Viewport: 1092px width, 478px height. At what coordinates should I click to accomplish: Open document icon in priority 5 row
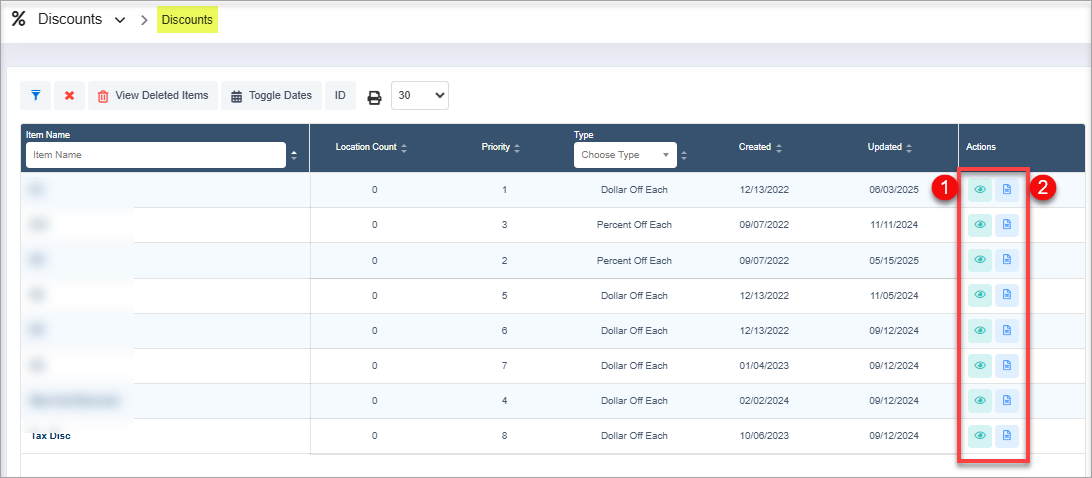coord(1007,294)
